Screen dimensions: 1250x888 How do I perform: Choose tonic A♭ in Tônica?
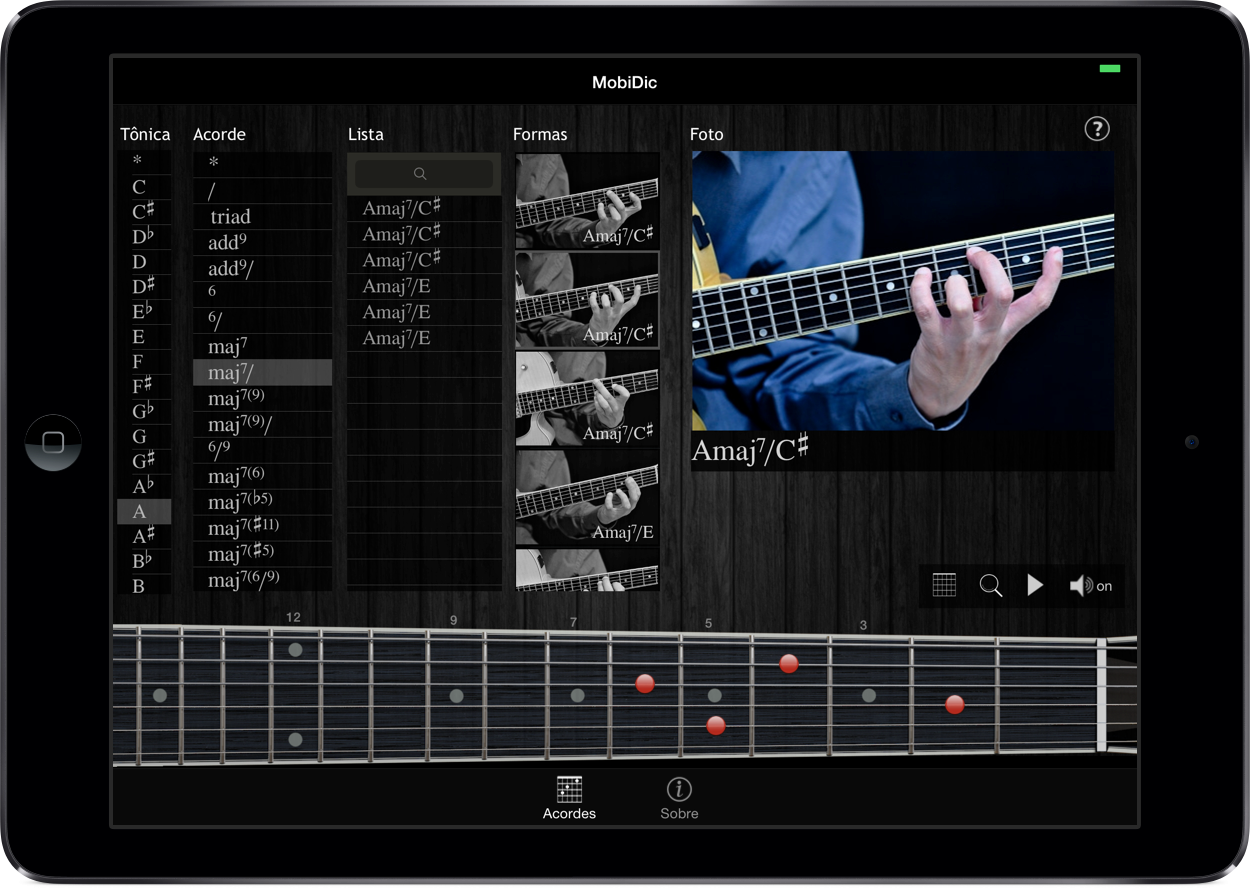144,486
